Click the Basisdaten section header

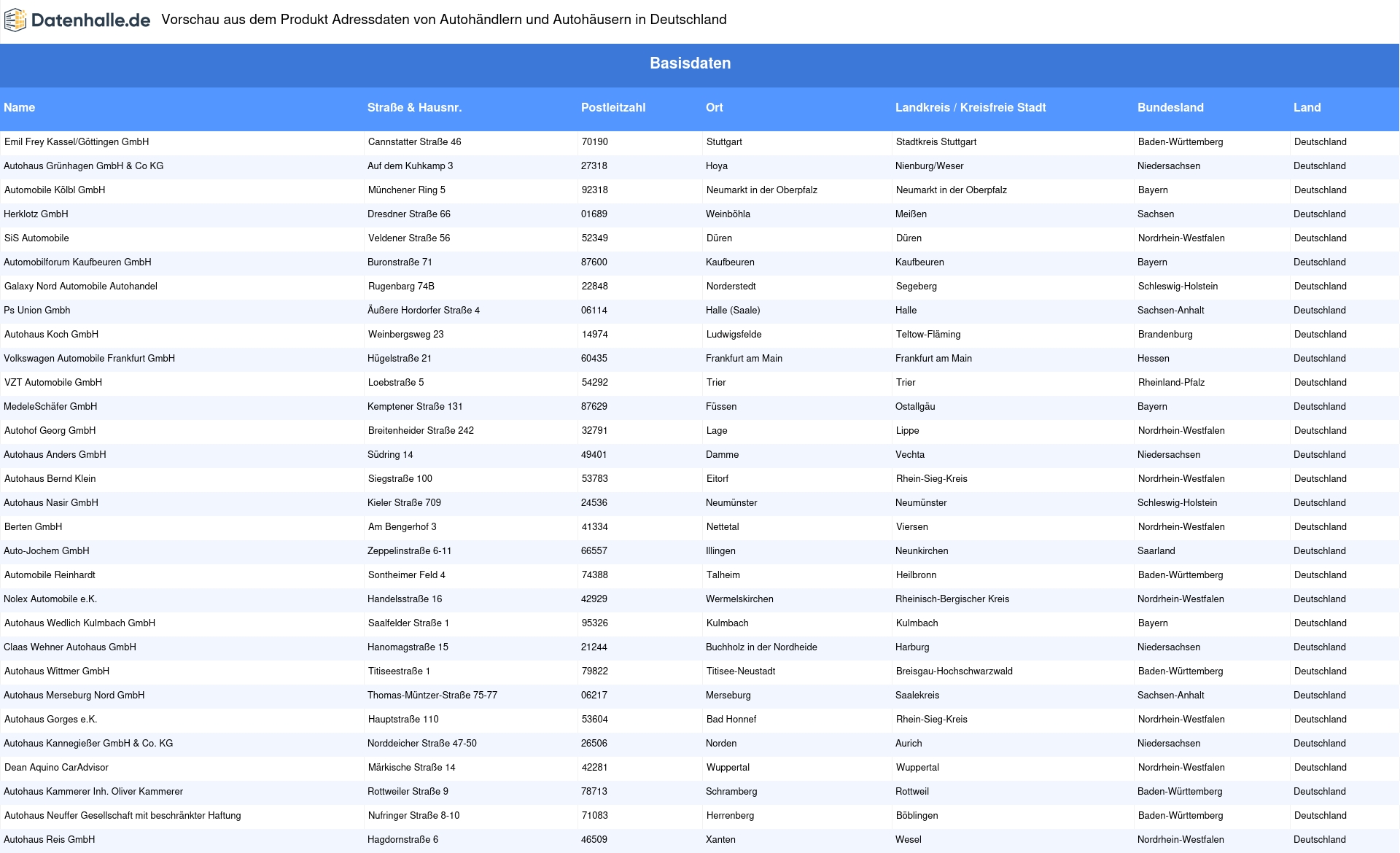[x=690, y=63]
